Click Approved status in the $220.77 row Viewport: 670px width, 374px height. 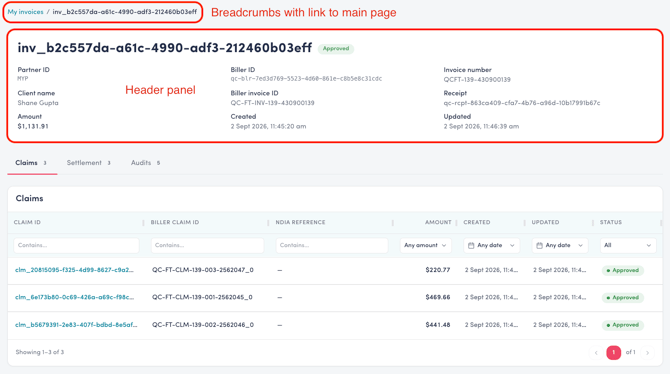pyautogui.click(x=623, y=271)
